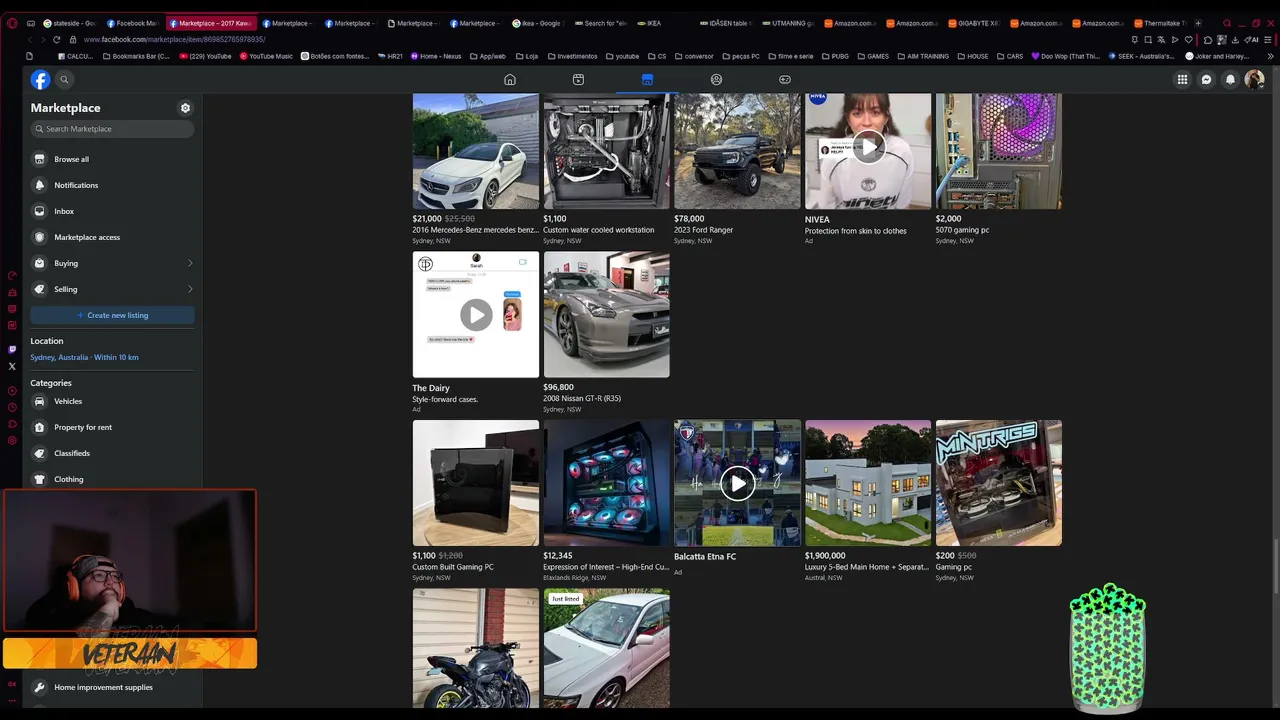Viewport: 1280px width, 720px height.
Task: Click the Classifieds tag icon
Action: click(40, 453)
